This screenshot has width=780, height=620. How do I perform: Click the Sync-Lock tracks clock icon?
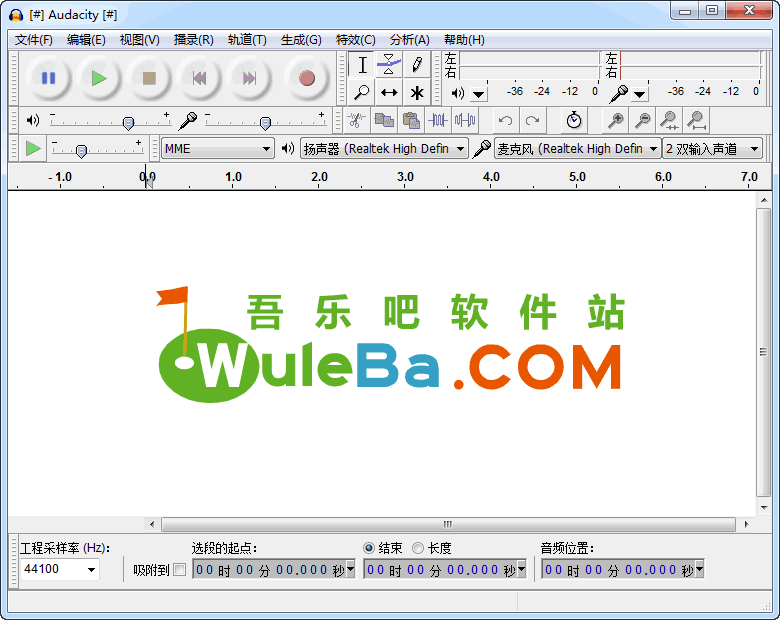(x=574, y=120)
